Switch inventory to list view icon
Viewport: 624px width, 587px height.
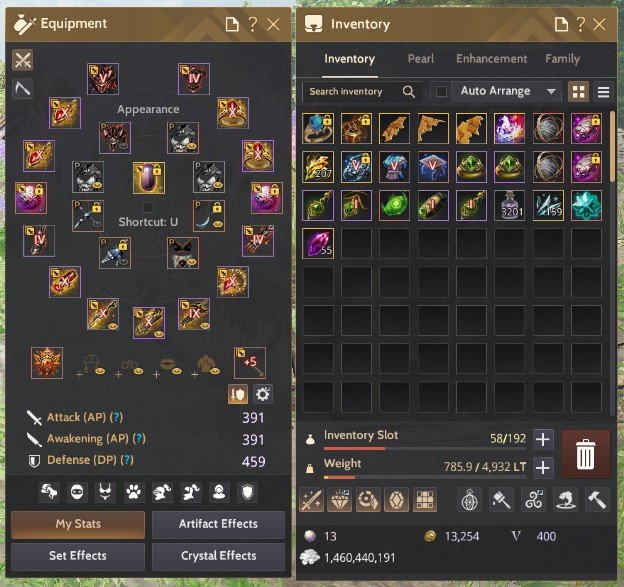point(603,92)
